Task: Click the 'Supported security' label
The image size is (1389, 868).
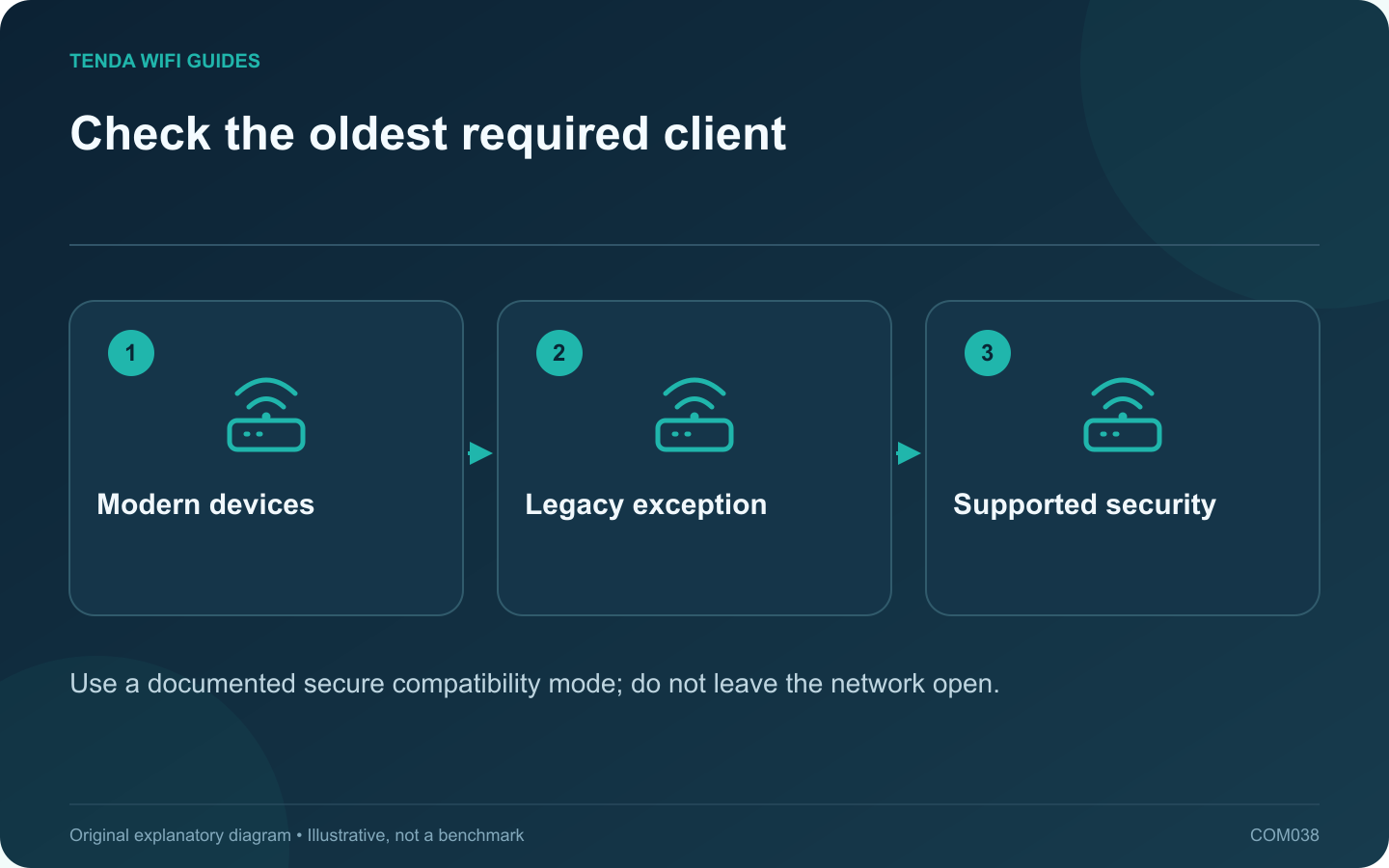Action: click(x=1084, y=505)
